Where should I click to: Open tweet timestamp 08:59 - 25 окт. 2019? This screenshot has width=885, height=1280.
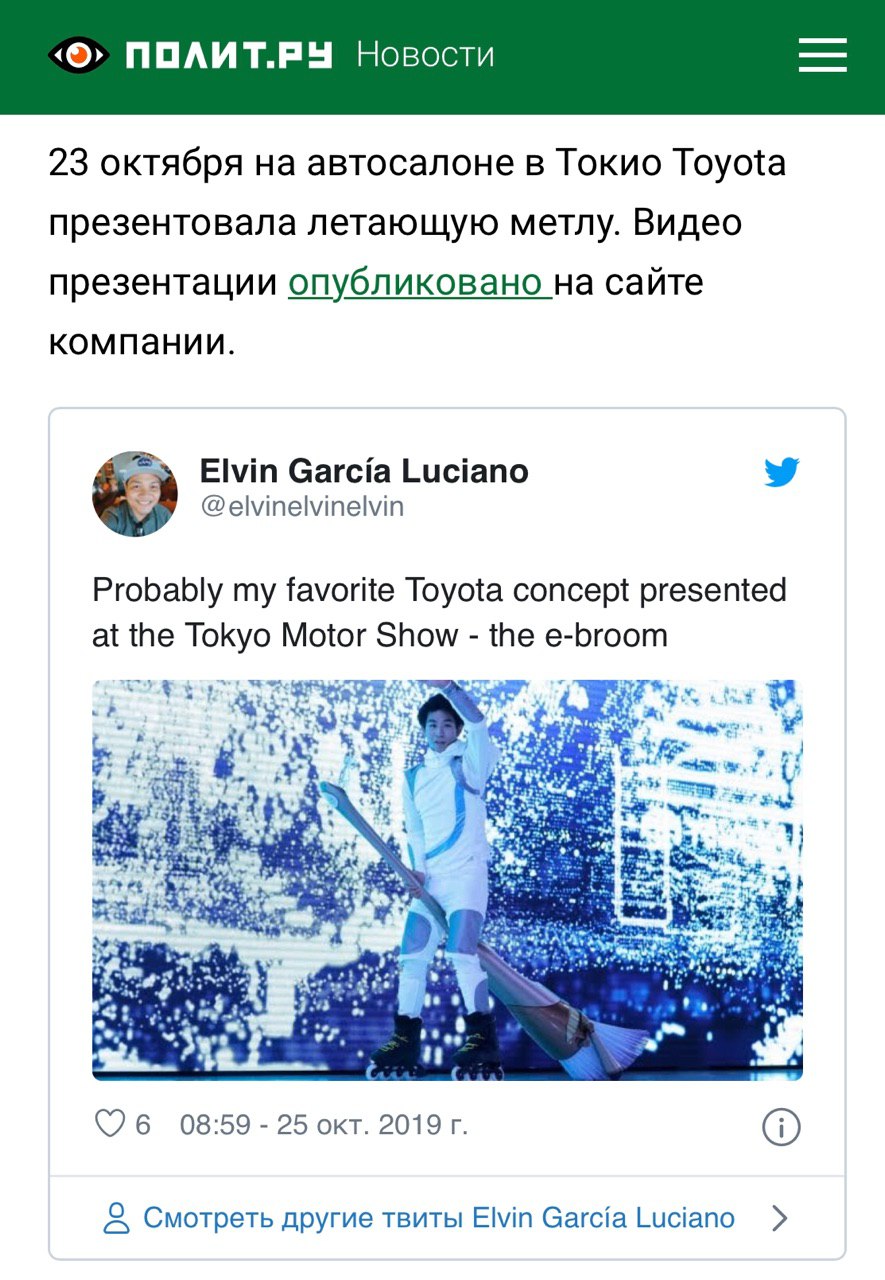324,1125
